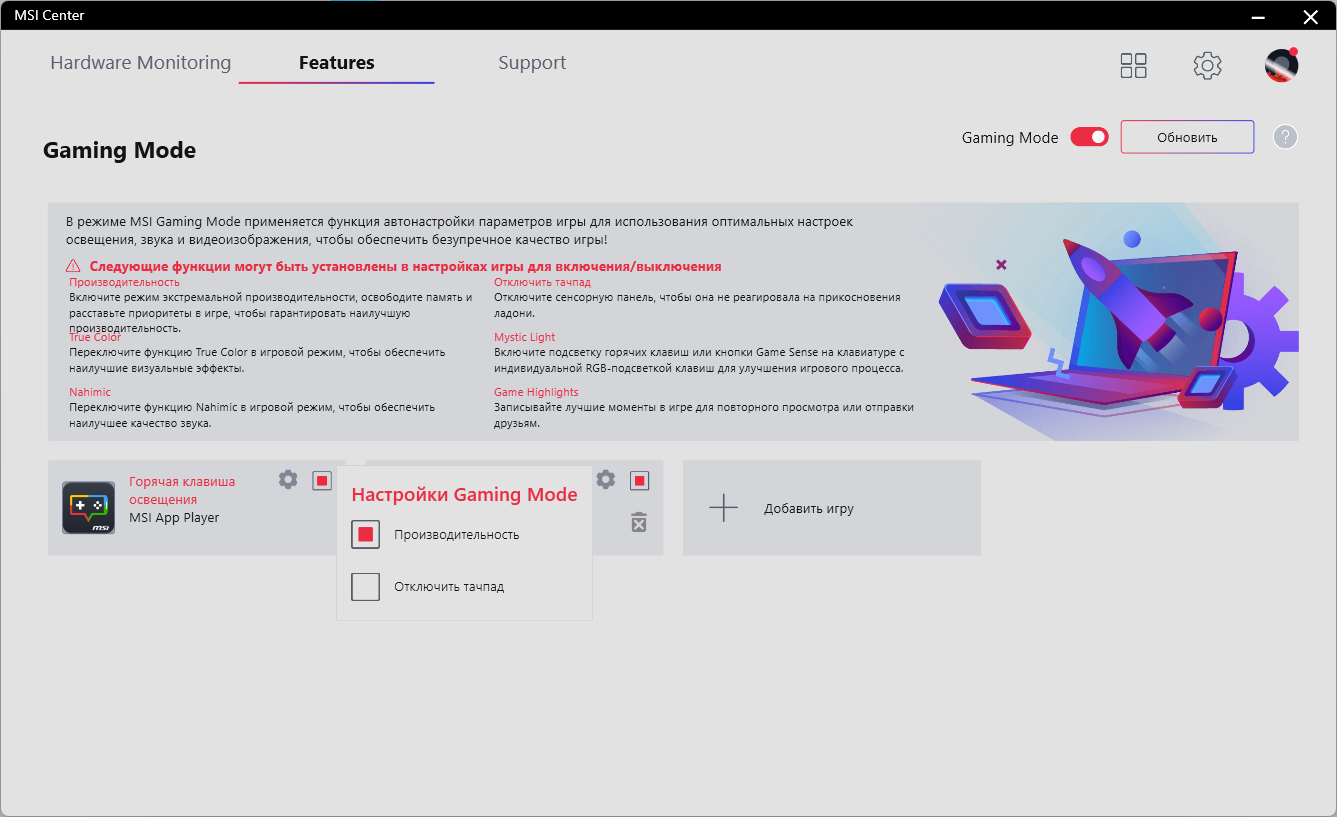Switch to the Hardware Monitoring tab
This screenshot has width=1337, height=817.
(x=141, y=63)
